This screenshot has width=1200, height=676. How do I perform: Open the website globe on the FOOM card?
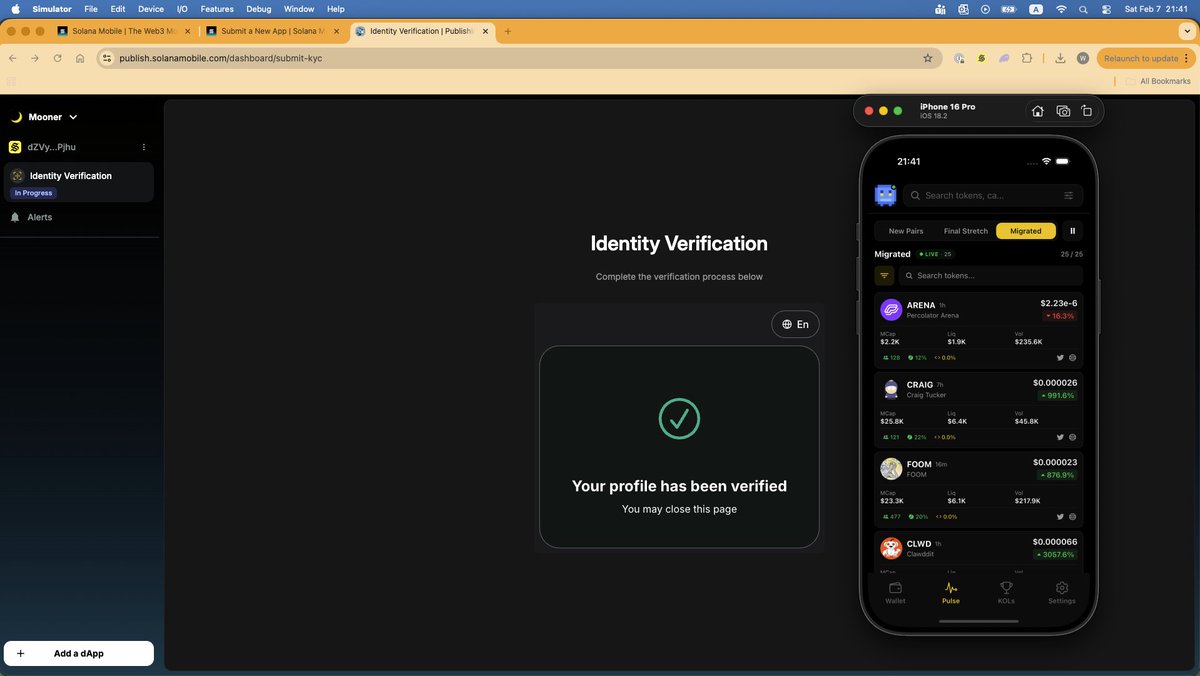pos(1073,517)
